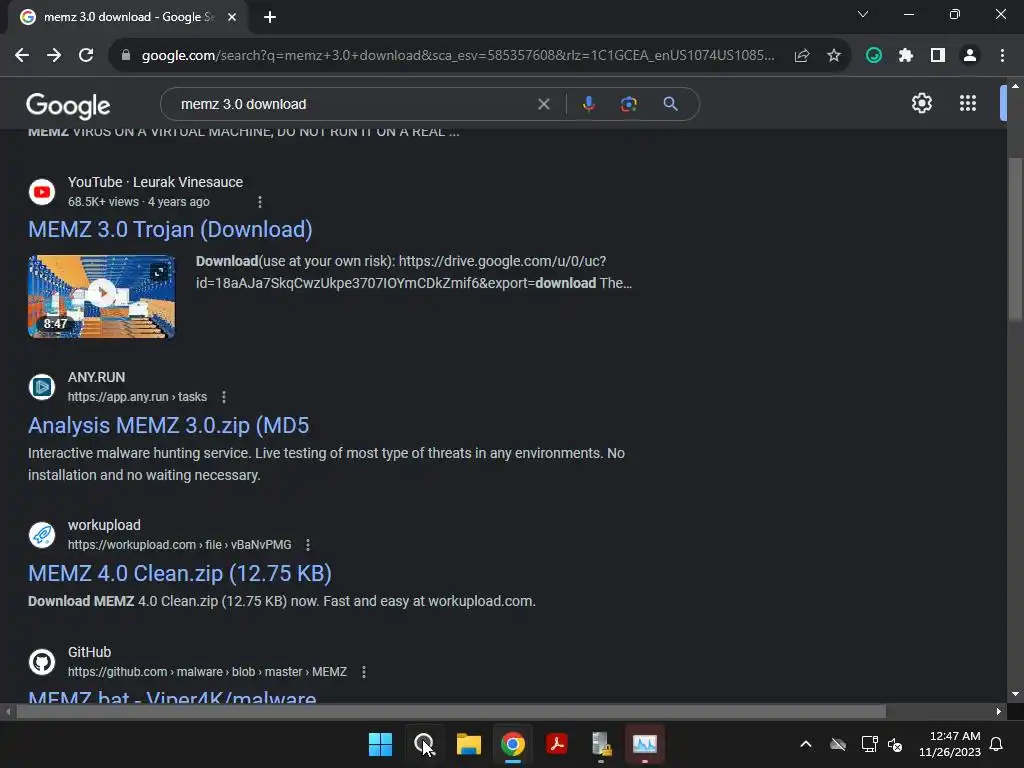Open Adobe Acrobat from taskbar
The image size is (1024, 768).
[556, 744]
